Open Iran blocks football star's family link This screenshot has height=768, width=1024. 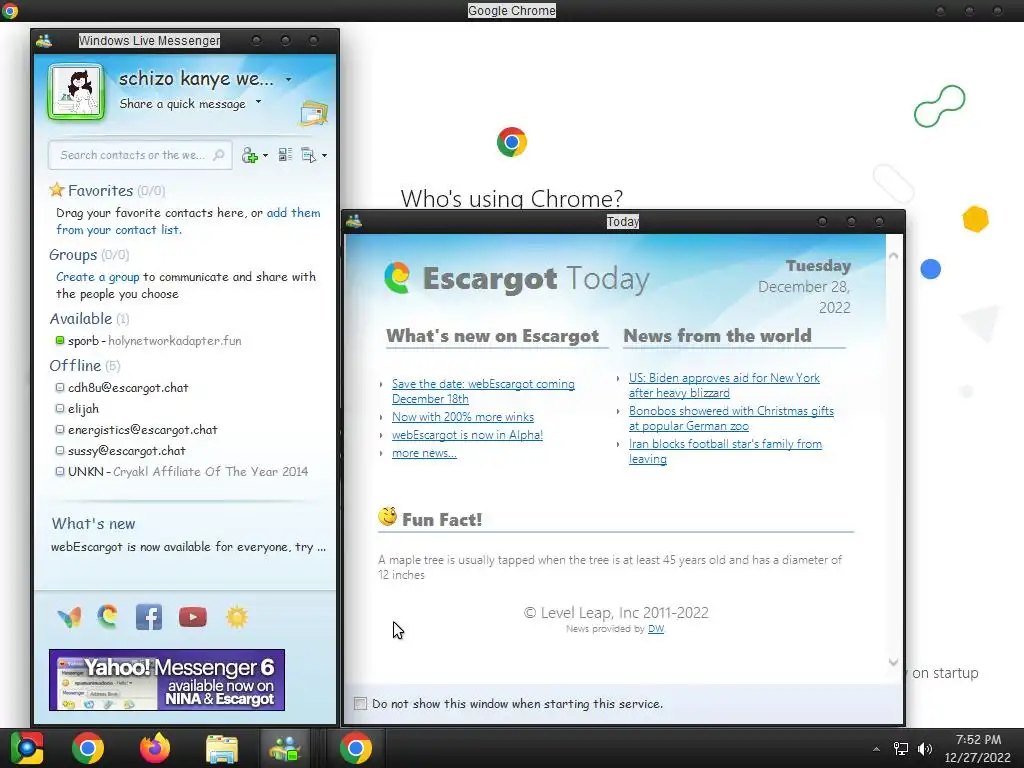726,451
